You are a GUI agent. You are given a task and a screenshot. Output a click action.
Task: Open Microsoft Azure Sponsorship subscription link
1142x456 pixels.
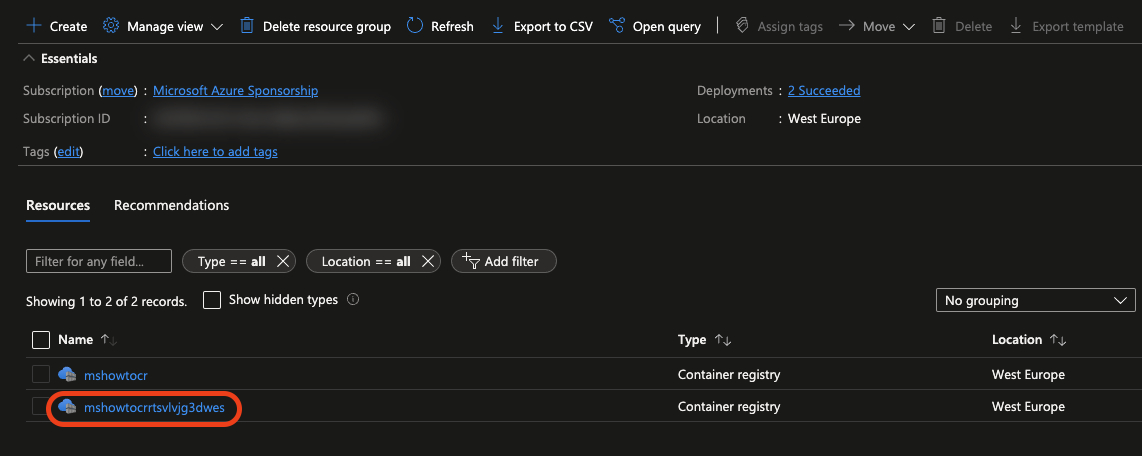click(x=235, y=91)
